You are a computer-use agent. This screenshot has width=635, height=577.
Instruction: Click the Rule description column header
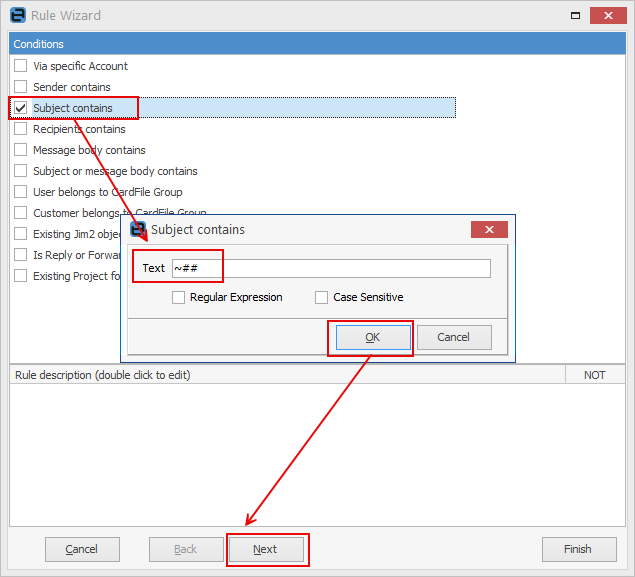(287, 375)
